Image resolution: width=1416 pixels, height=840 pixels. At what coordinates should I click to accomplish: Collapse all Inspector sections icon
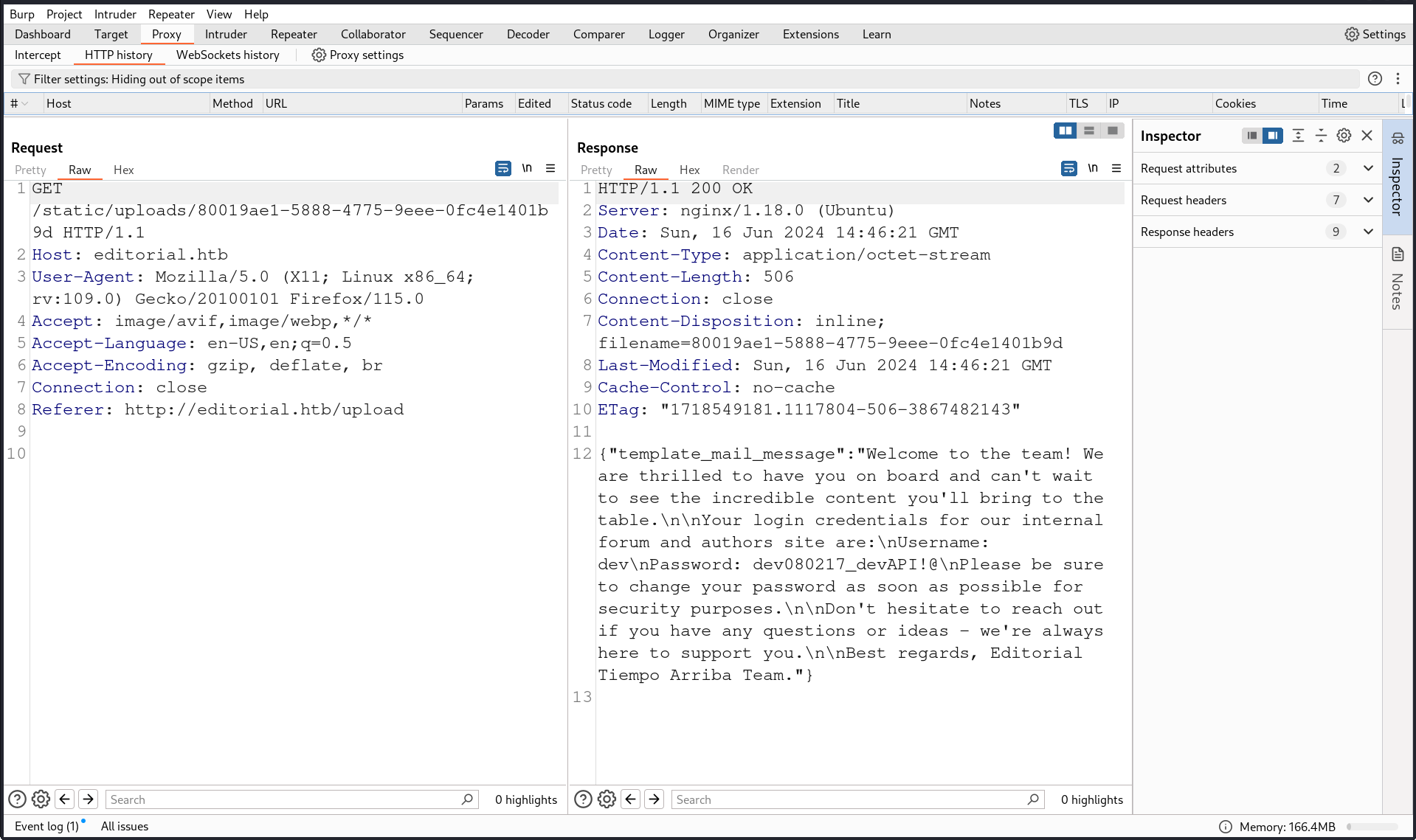[x=1321, y=136]
